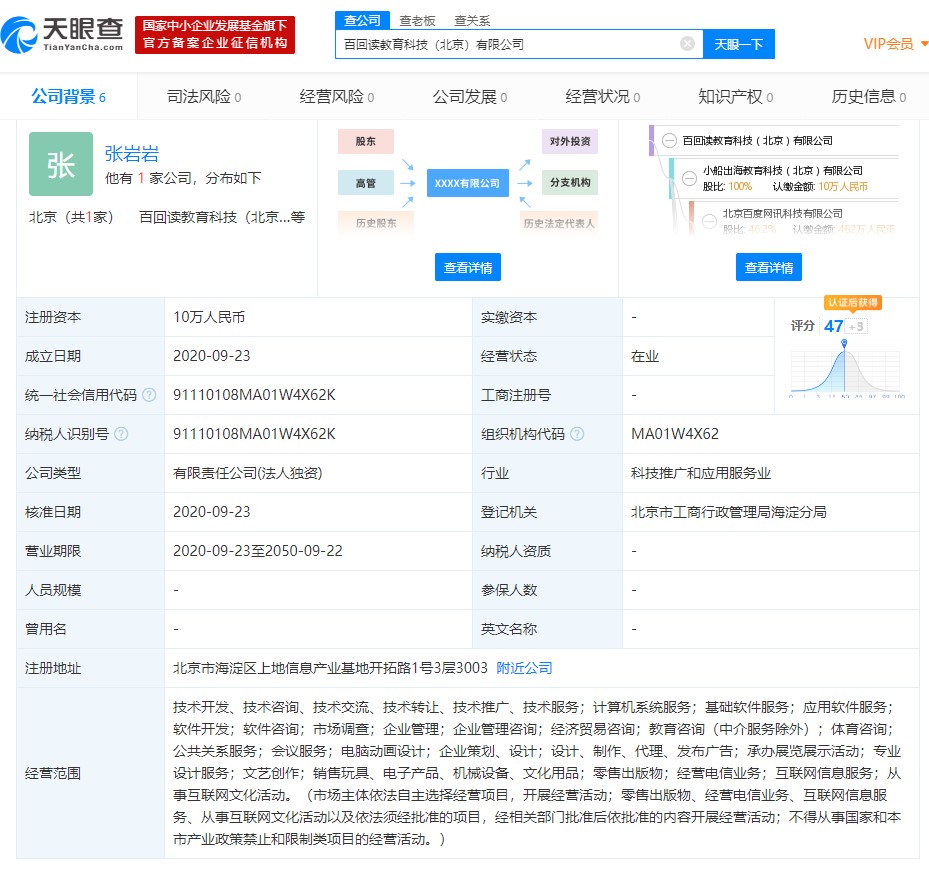Collapse the 百回读教育科技 tree node
The image size is (929, 875).
coord(669,140)
